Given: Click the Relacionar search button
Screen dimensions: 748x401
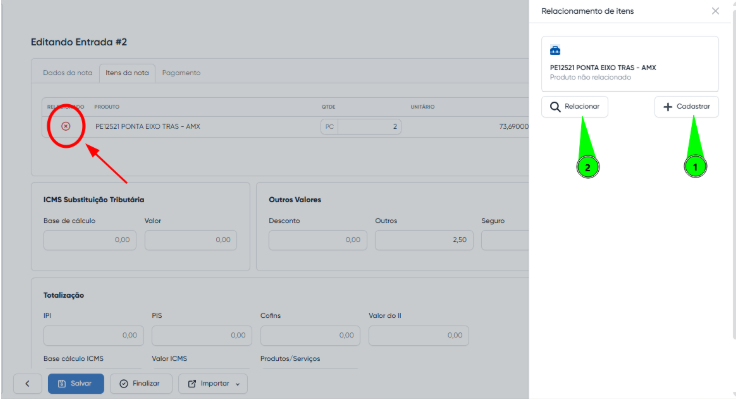Looking at the screenshot, I should click(574, 106).
